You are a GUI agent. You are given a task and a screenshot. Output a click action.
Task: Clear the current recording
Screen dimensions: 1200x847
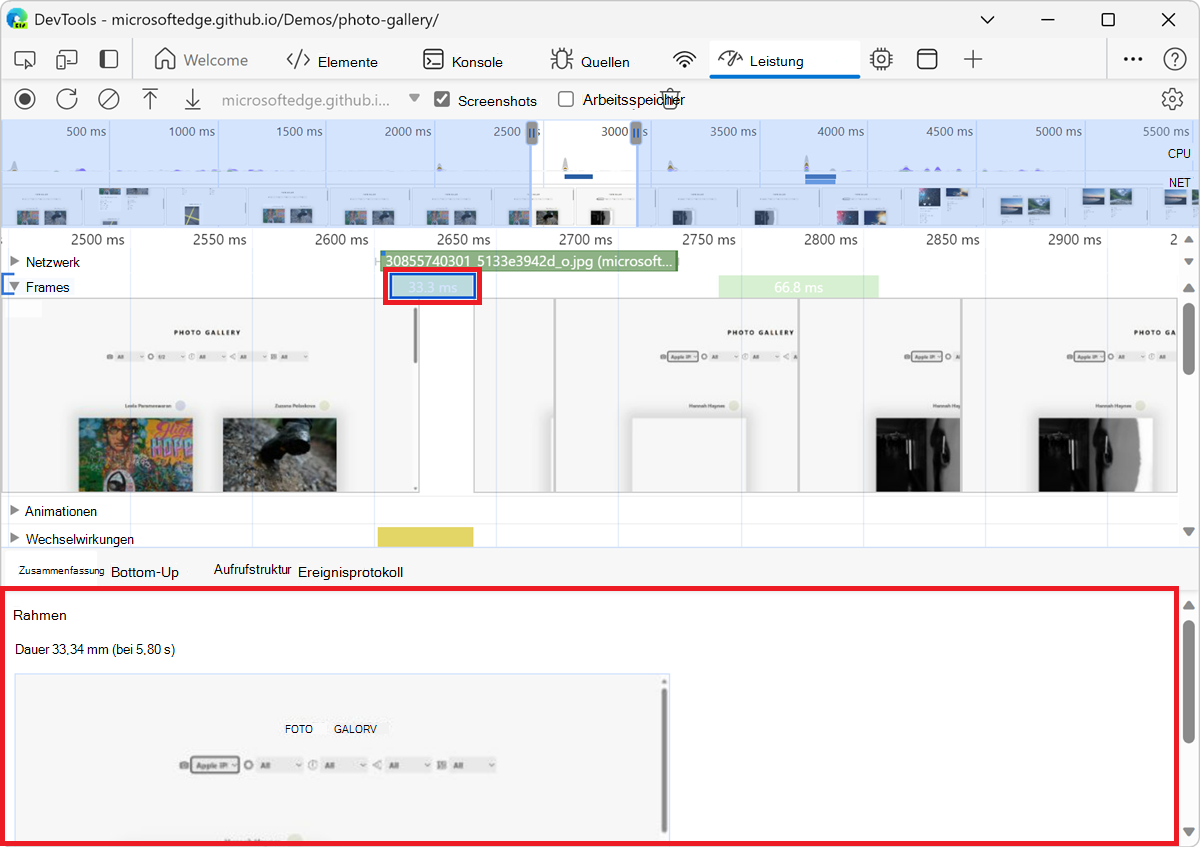[x=109, y=99]
